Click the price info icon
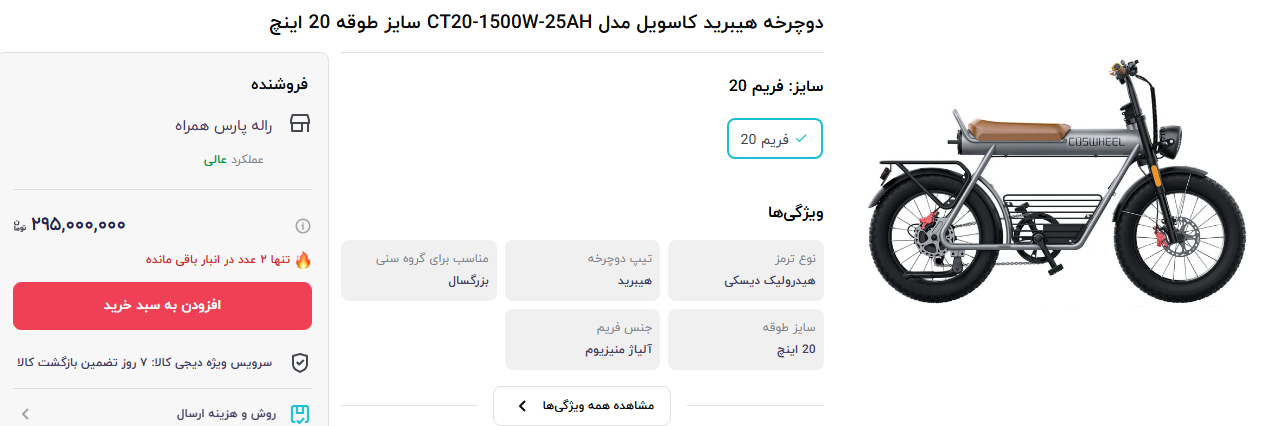 [x=302, y=225]
